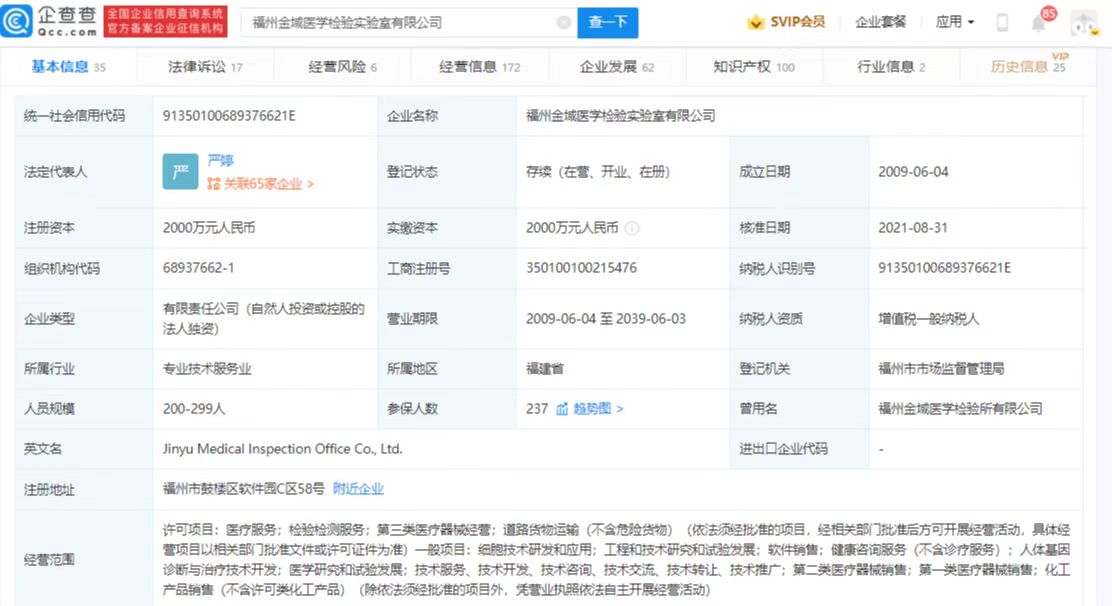Select 福建省 region value
Screen dimensions: 1112x606
[x=545, y=369]
